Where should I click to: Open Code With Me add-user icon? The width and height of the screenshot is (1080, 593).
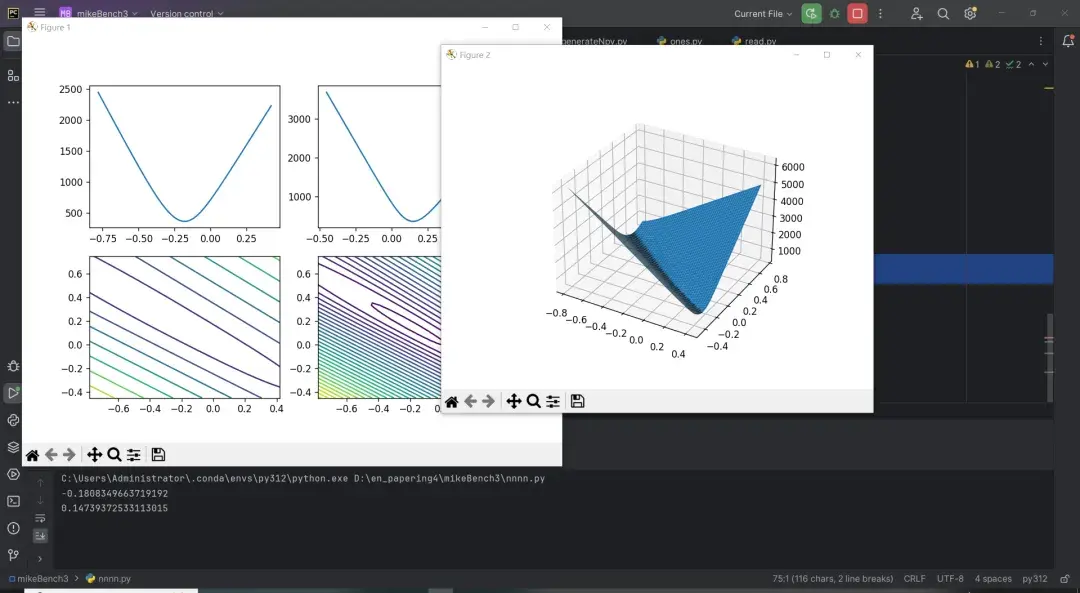(916, 13)
